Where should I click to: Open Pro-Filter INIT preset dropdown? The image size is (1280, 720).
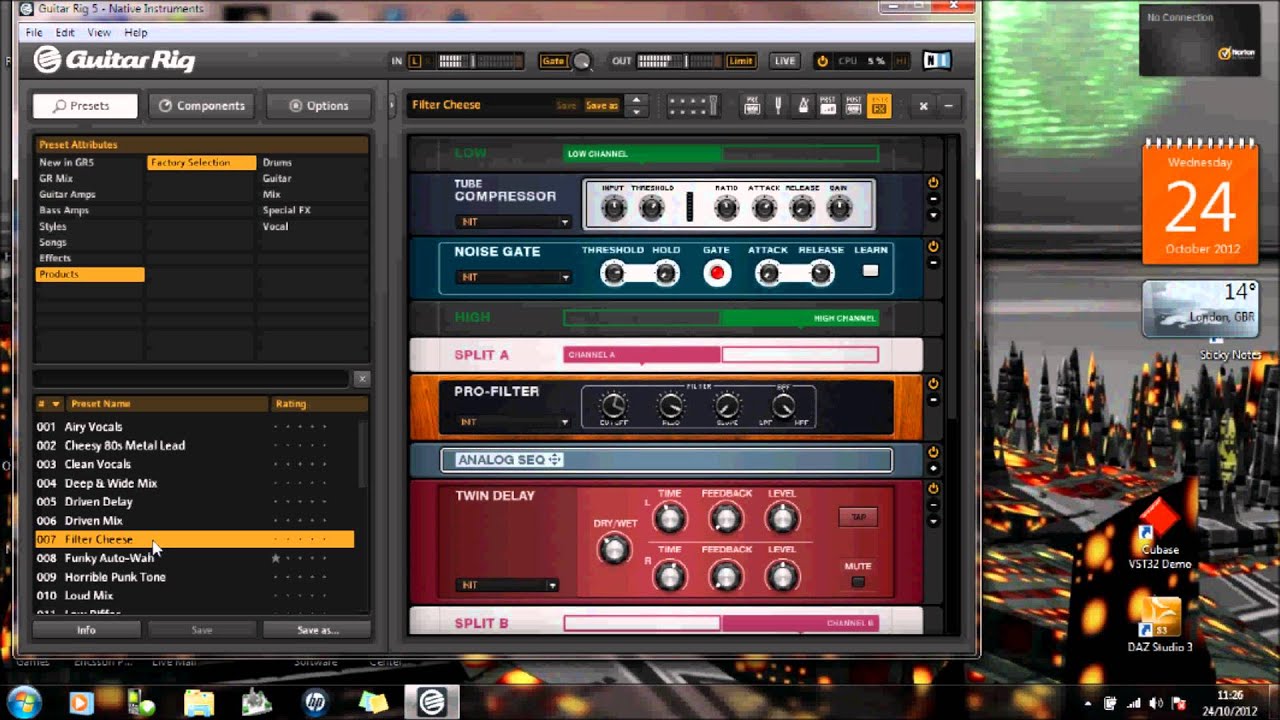[513, 422]
